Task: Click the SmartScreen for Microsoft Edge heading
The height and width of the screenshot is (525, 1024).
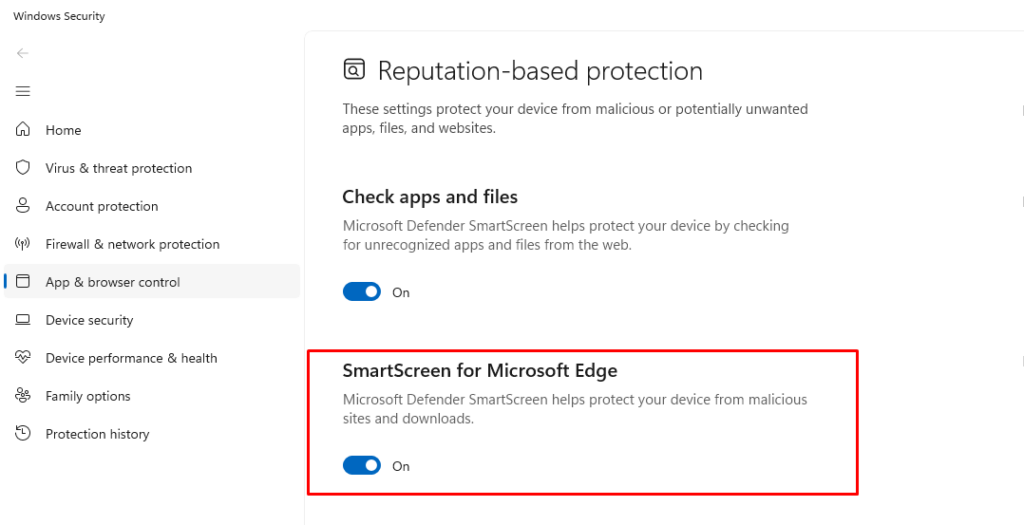Action: point(480,371)
